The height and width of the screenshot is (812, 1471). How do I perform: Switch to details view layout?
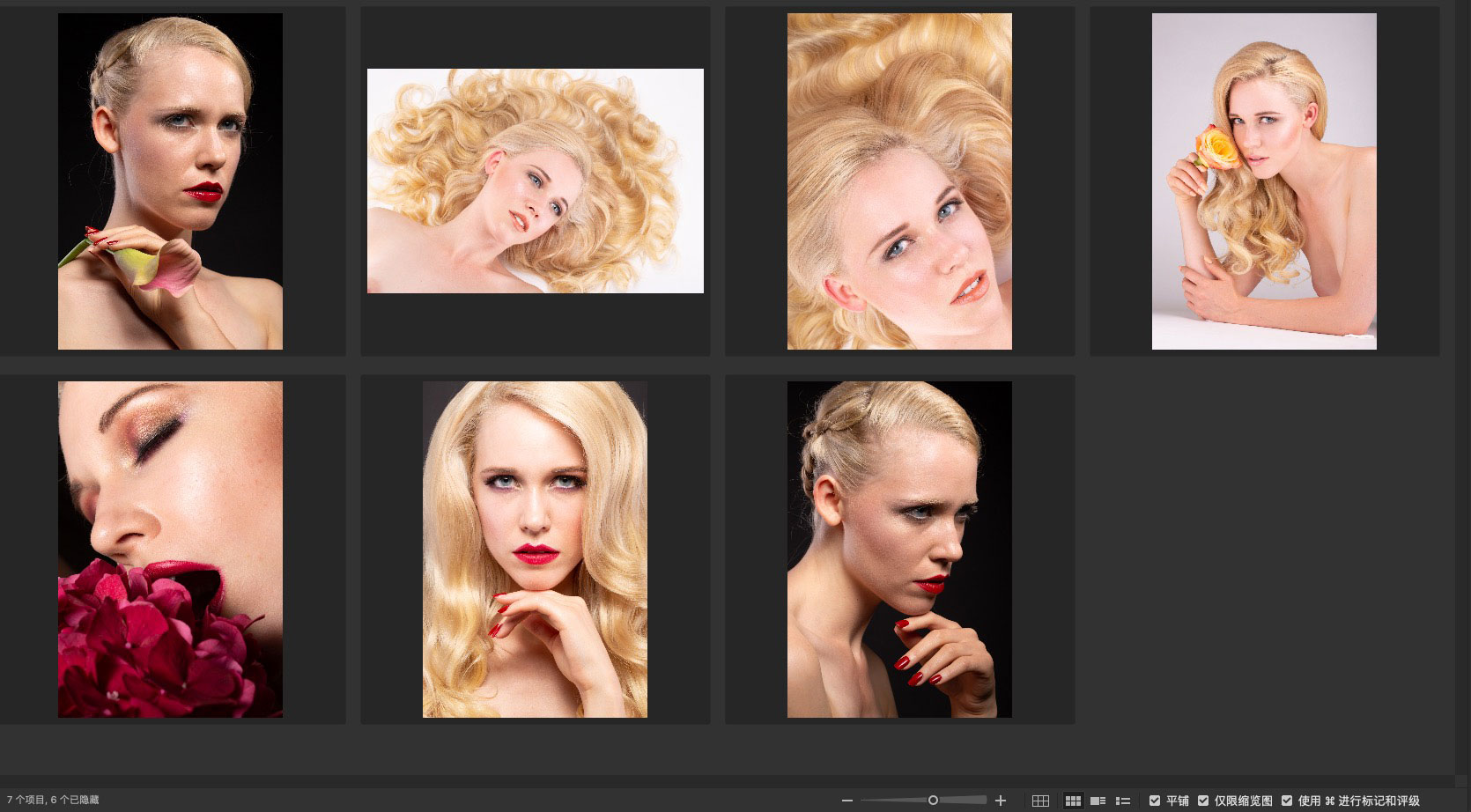(1098, 801)
